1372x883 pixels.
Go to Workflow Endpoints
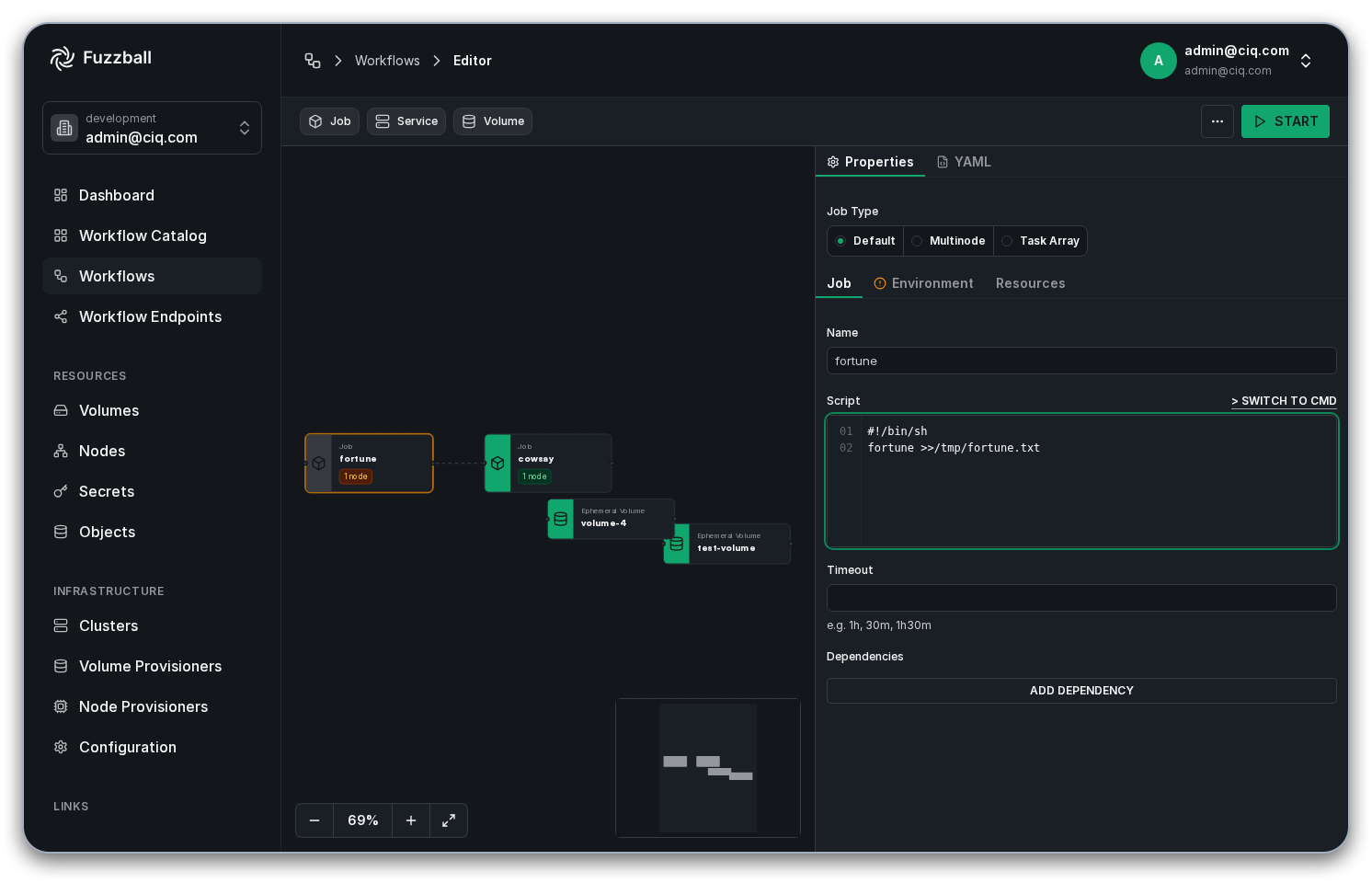[153, 316]
